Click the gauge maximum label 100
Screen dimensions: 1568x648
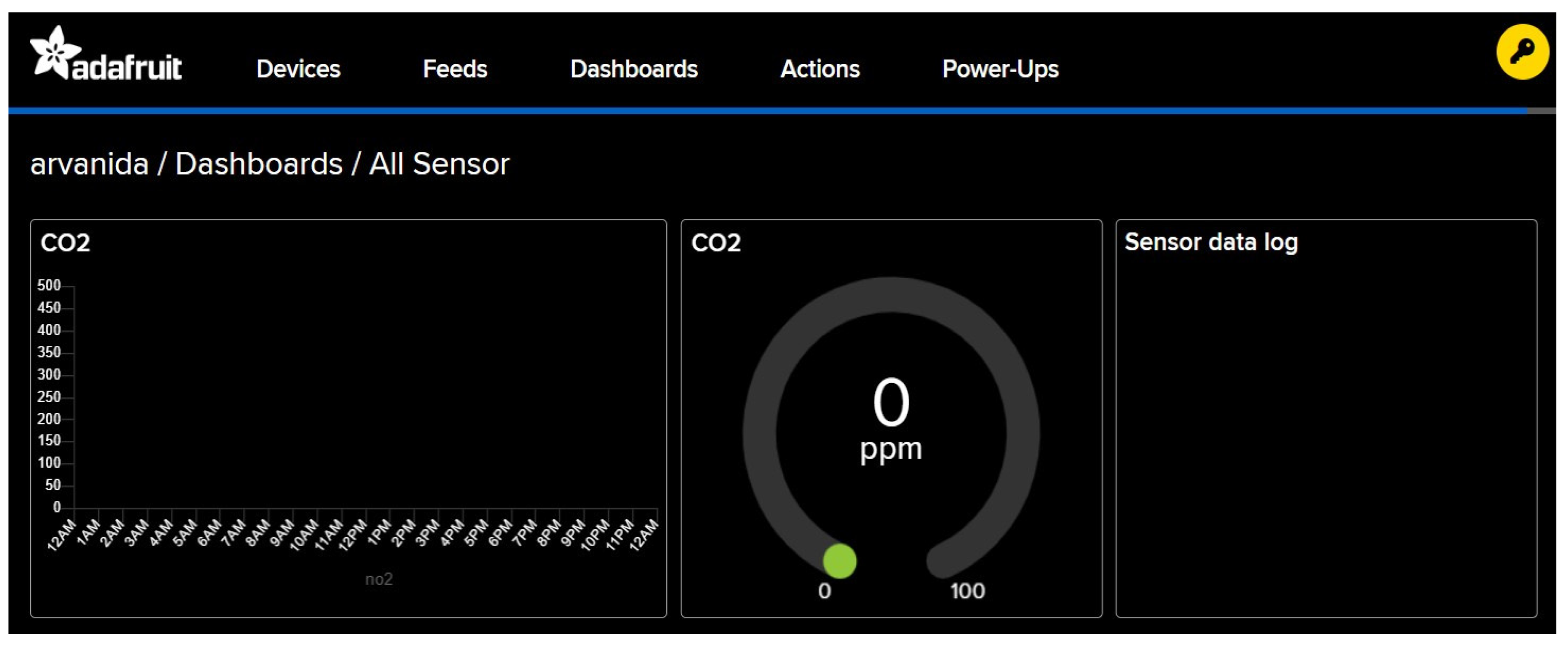(967, 591)
